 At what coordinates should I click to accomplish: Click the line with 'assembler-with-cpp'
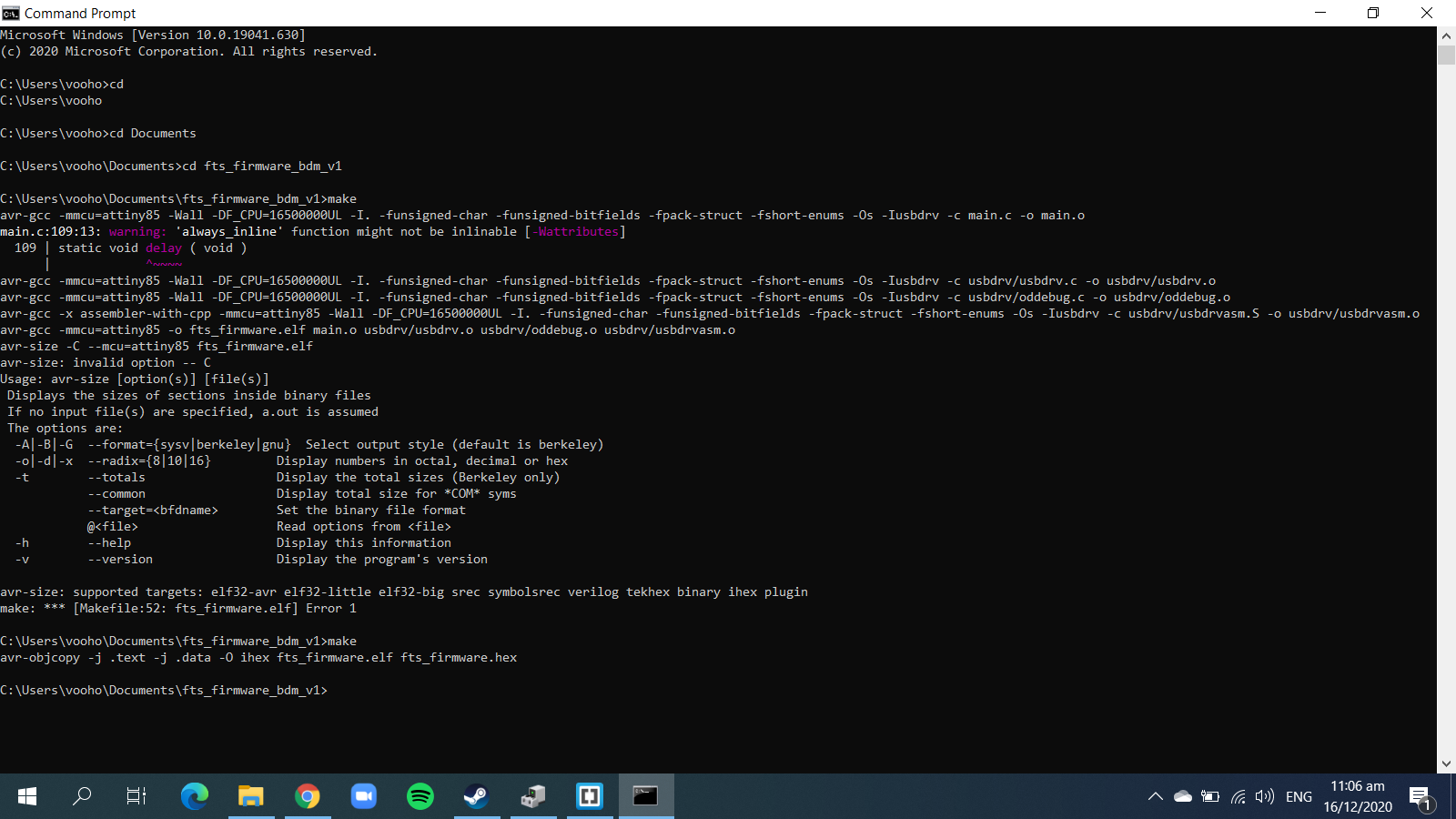[x=710, y=313]
